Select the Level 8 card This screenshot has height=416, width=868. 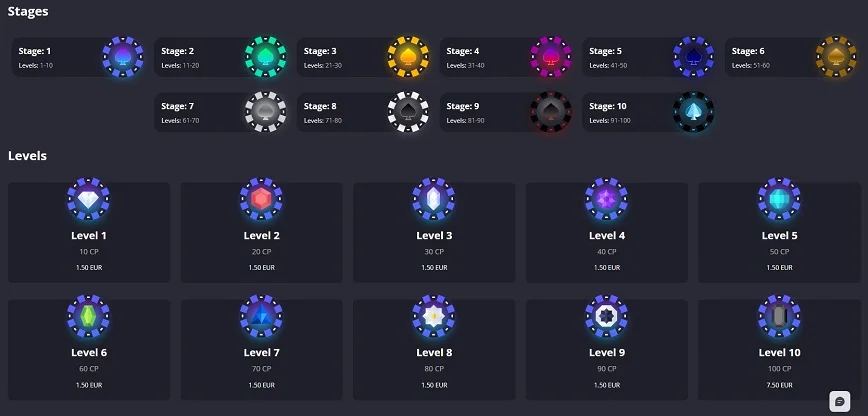(x=434, y=350)
